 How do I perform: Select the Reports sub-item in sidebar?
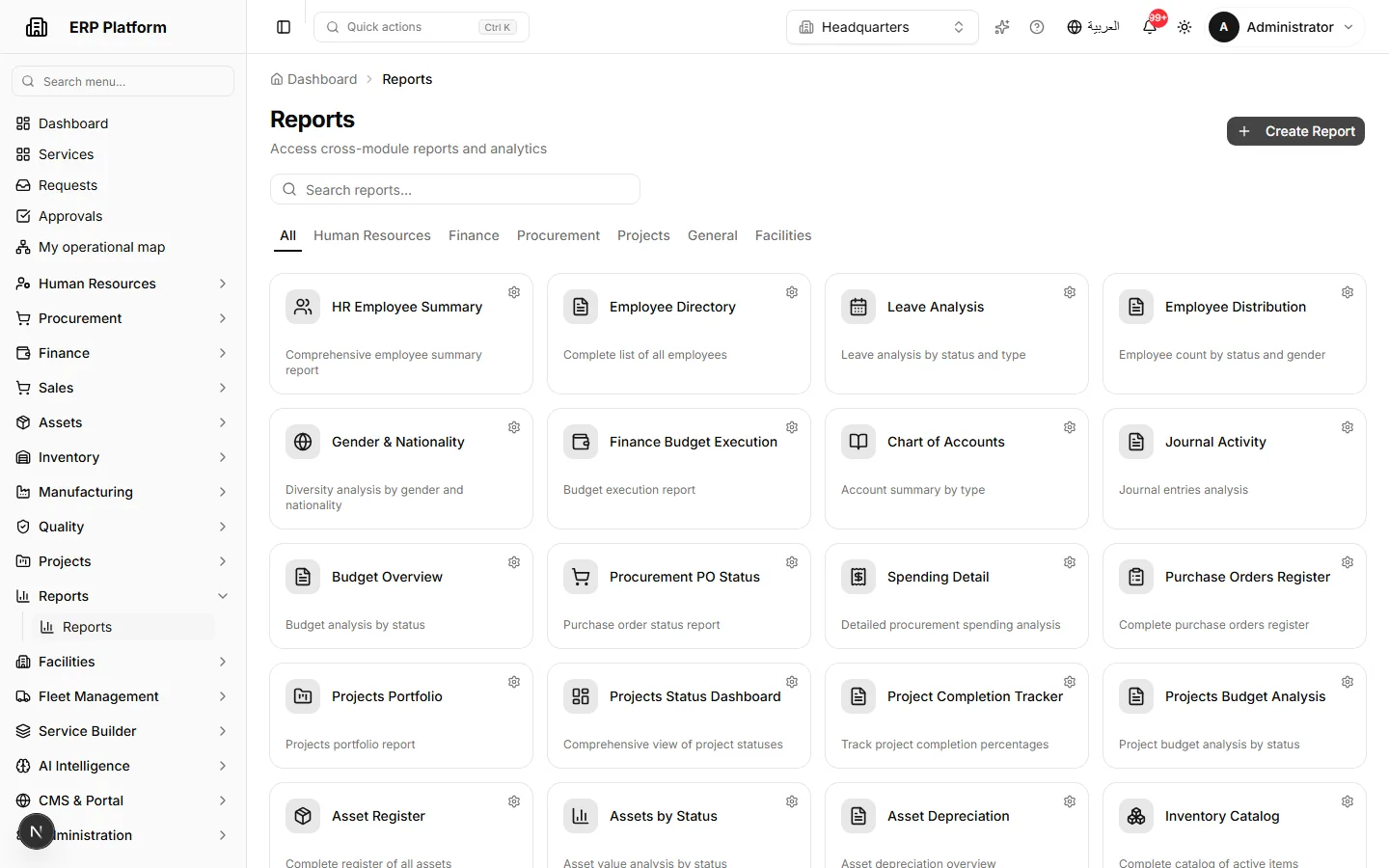pos(123,627)
